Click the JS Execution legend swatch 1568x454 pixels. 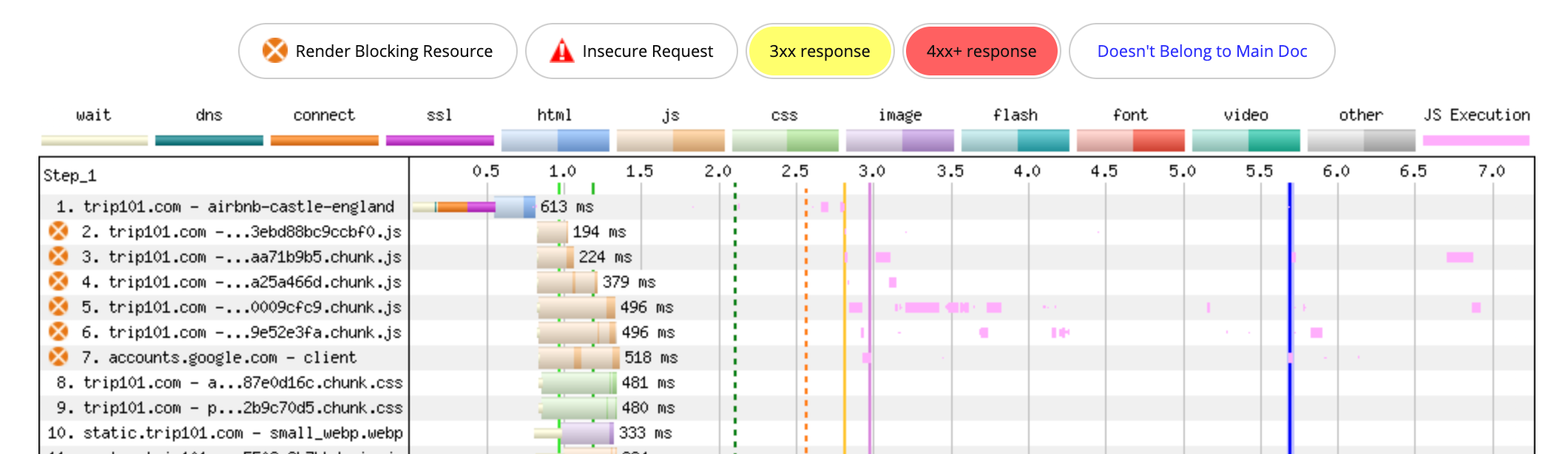1476,140
